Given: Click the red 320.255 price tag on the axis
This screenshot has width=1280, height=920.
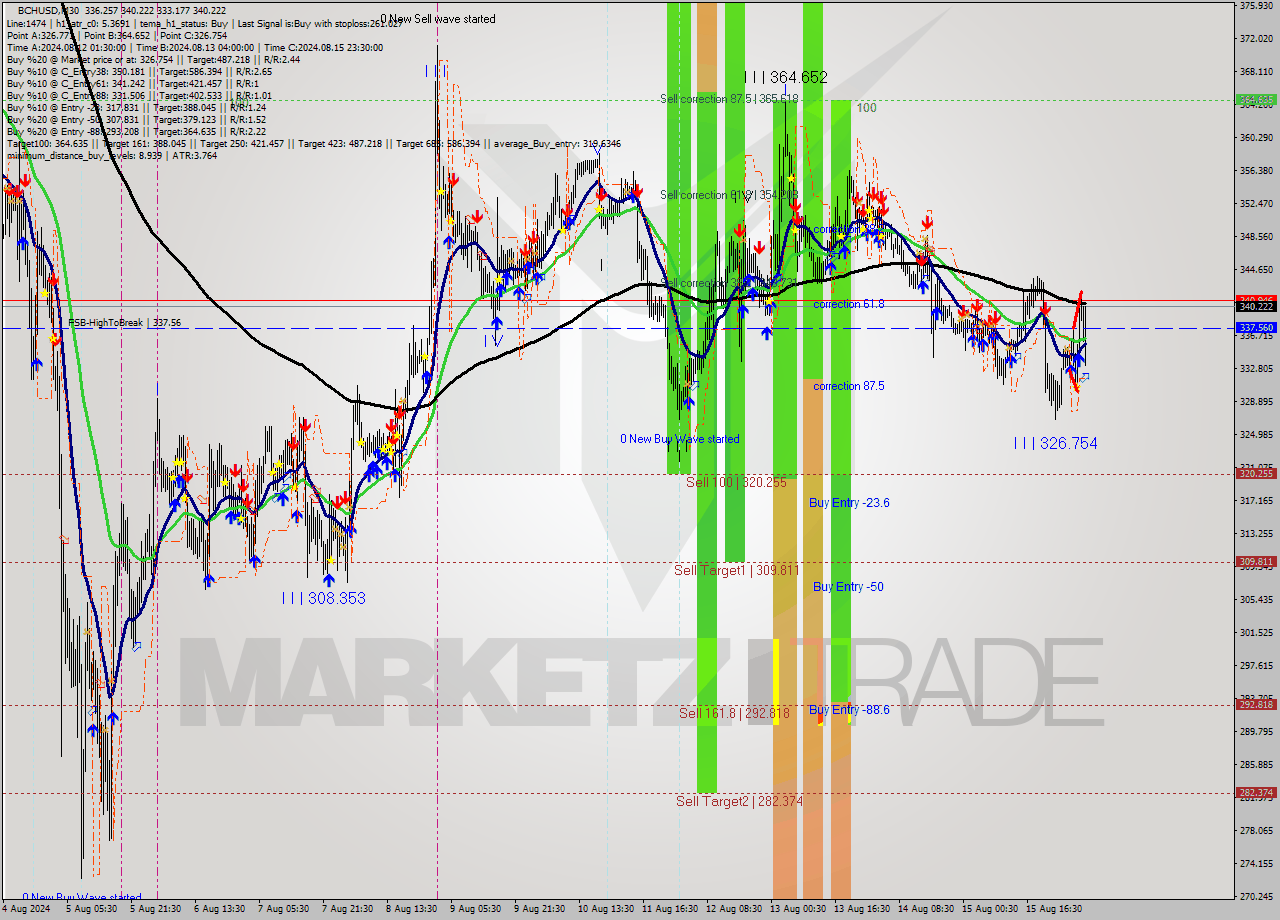Looking at the screenshot, I should [1257, 474].
